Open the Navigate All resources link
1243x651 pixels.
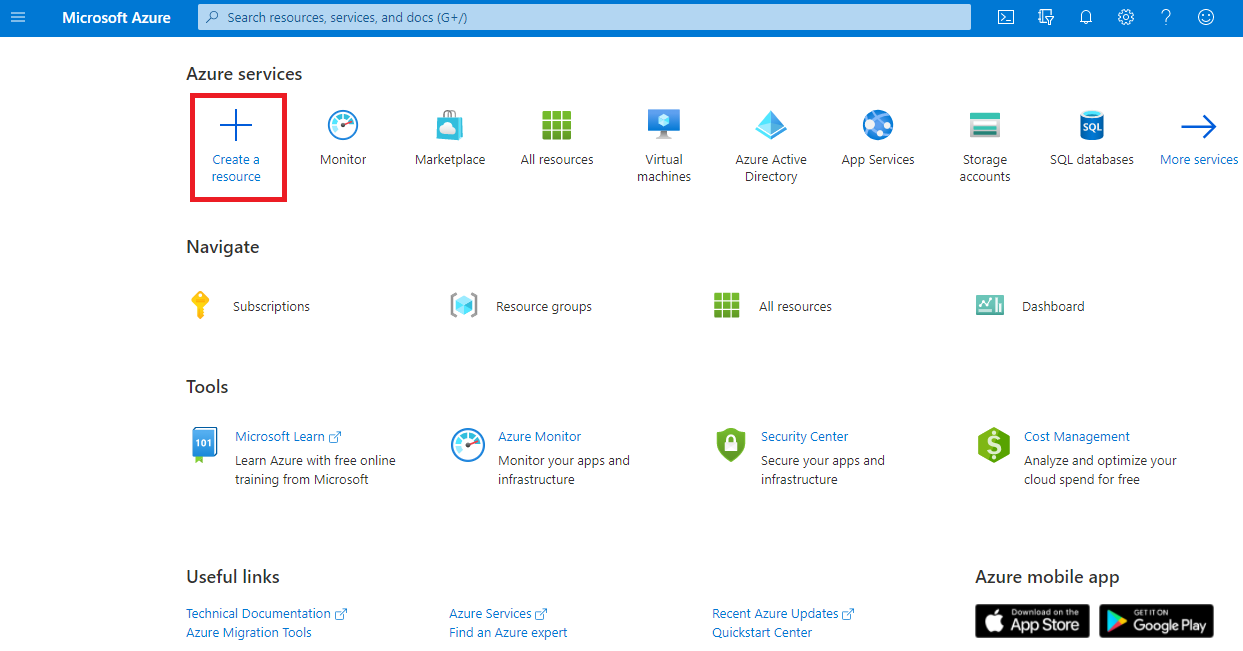pos(795,307)
